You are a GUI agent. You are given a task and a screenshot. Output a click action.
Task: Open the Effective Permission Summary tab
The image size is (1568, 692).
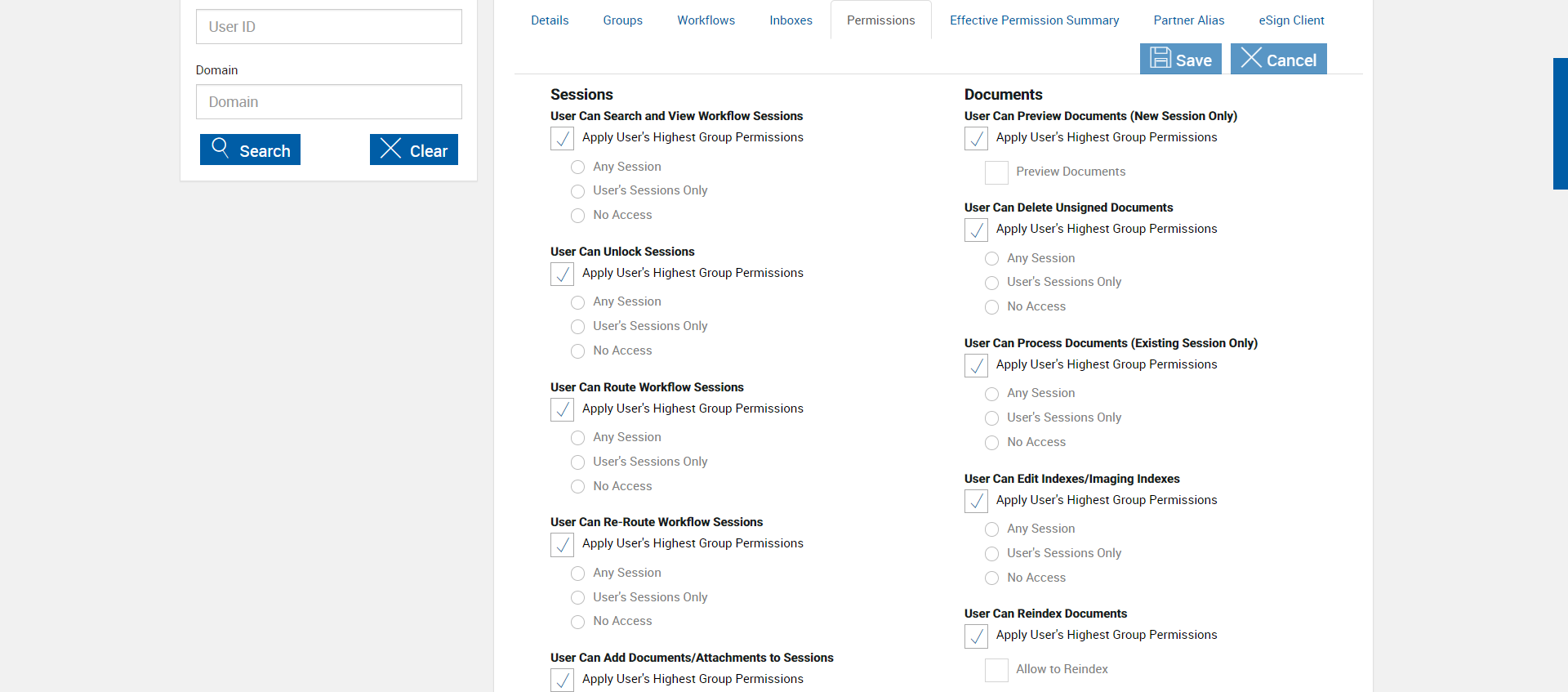[1034, 20]
